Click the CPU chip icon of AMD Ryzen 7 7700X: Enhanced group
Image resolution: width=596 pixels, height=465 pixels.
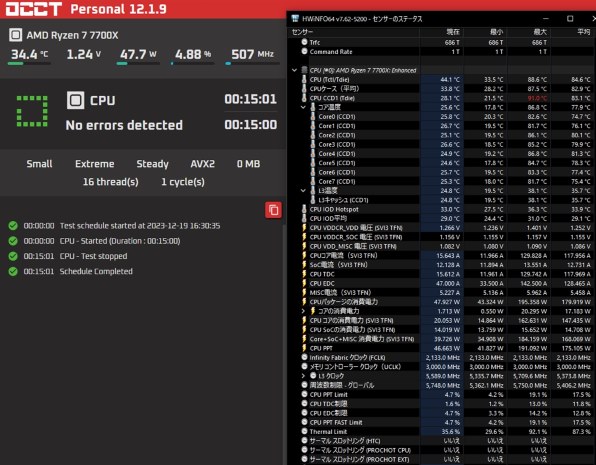(304, 70)
